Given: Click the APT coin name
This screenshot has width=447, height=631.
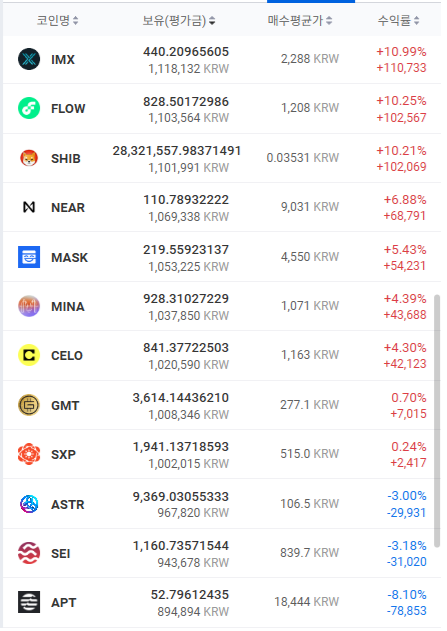Looking at the screenshot, I should [64, 603].
